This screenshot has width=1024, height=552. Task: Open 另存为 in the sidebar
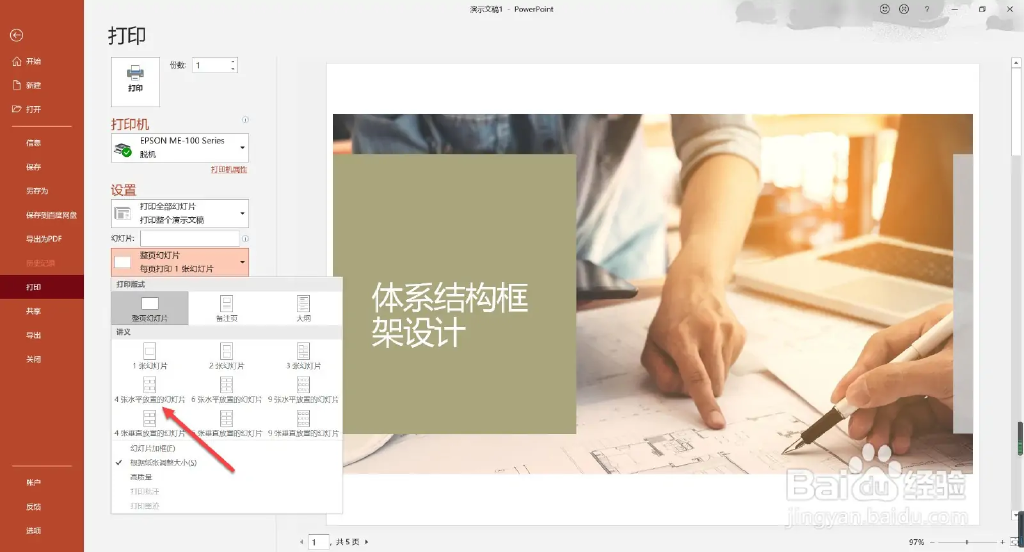(37, 191)
